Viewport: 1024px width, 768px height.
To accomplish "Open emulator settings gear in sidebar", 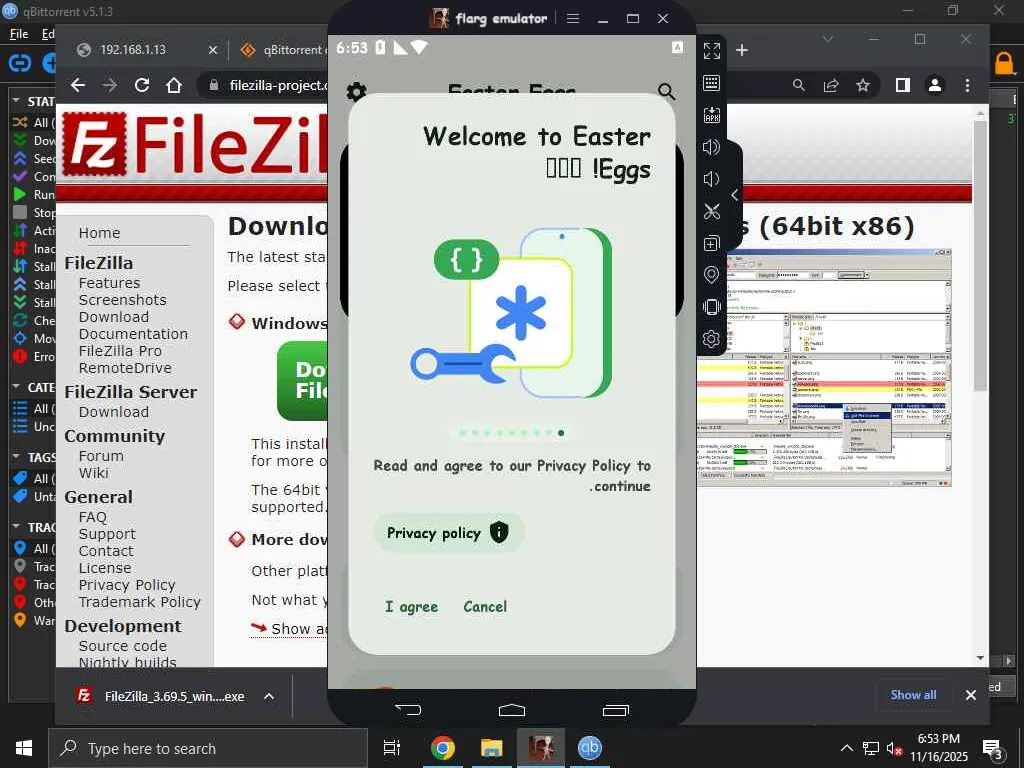I will coord(712,339).
